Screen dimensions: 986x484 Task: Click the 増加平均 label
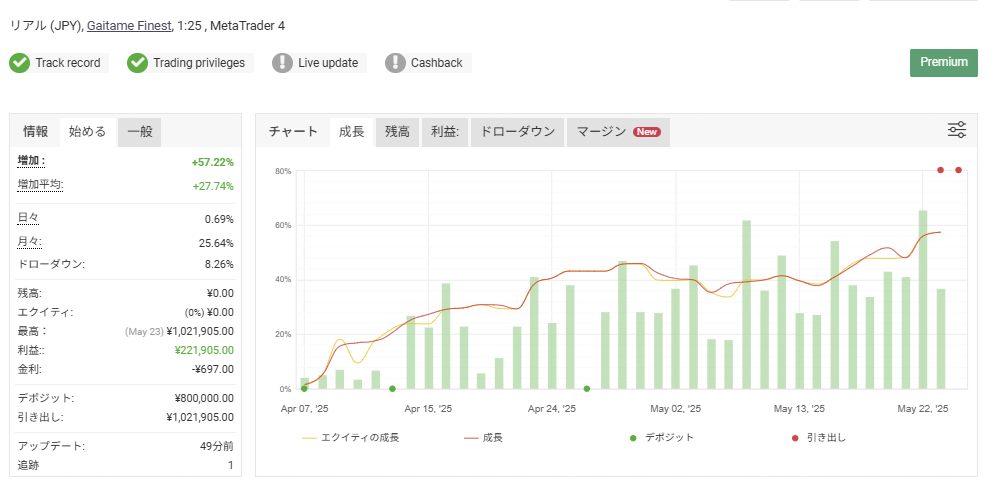tap(41, 185)
